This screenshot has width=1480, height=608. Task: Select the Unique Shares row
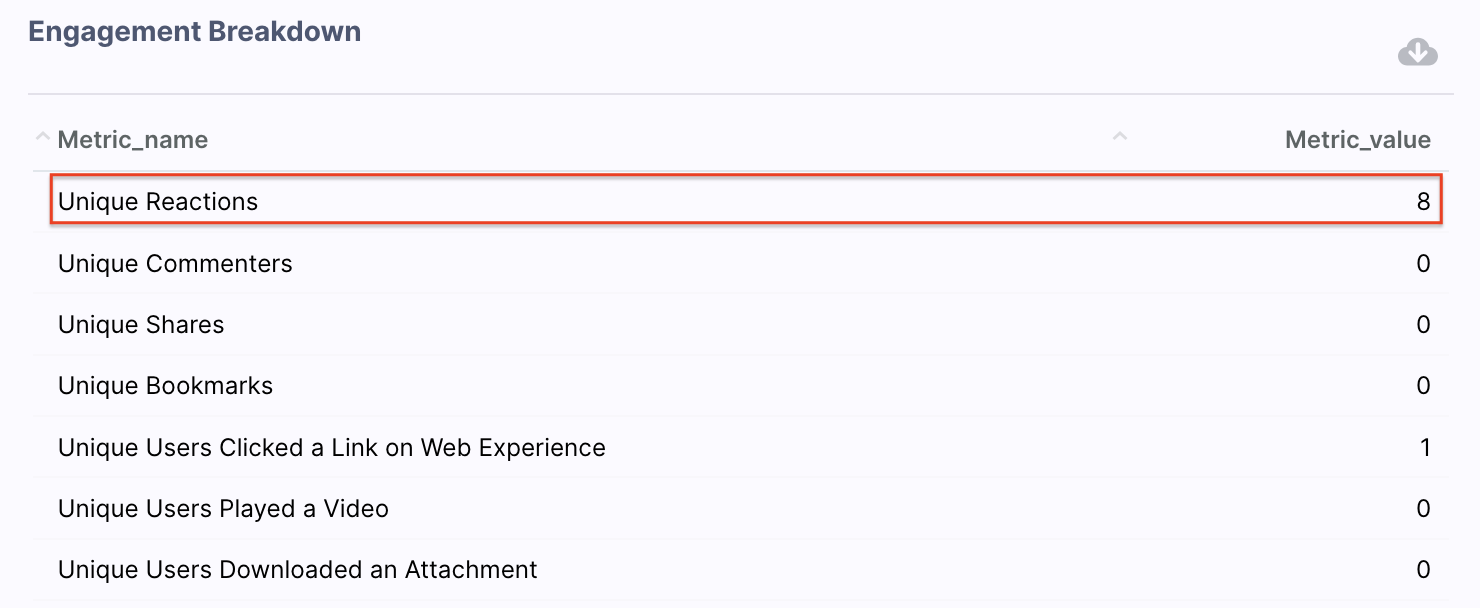740,324
